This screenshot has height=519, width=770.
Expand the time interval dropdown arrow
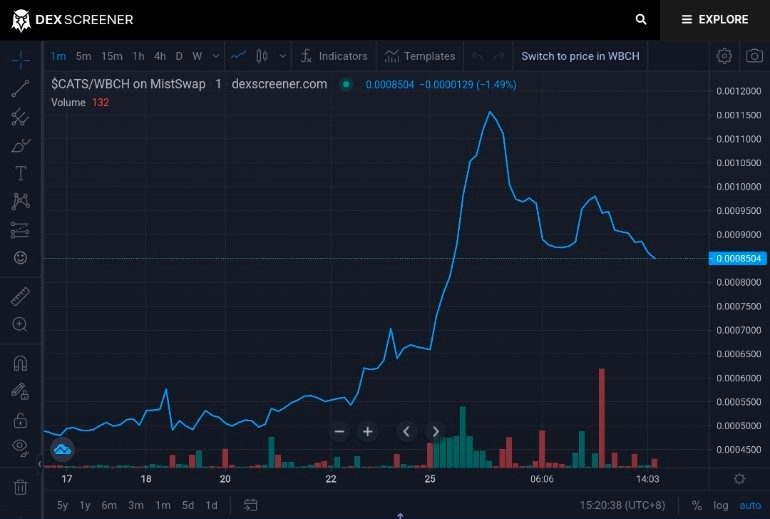[x=216, y=56]
